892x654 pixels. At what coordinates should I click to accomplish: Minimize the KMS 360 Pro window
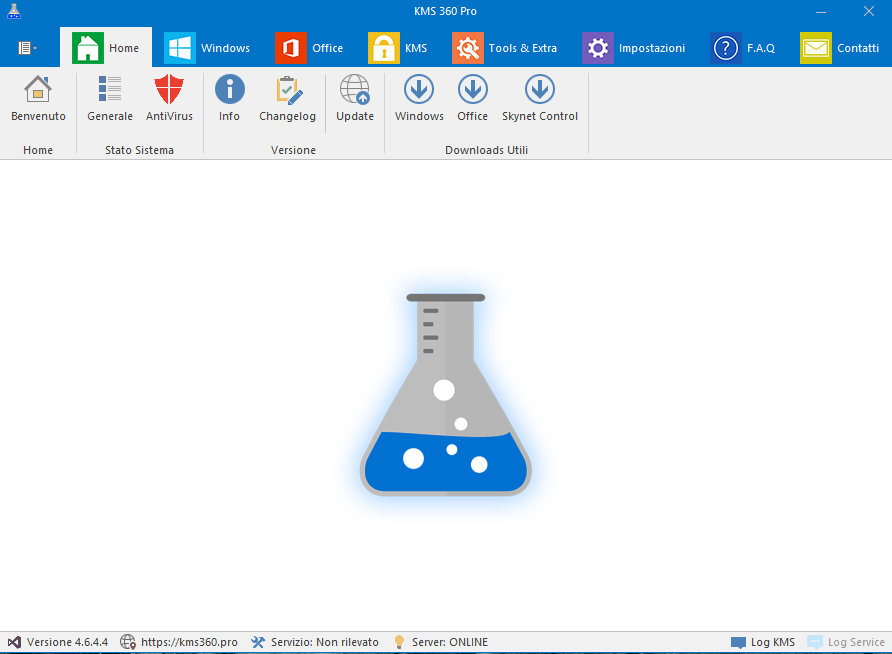[x=821, y=11]
